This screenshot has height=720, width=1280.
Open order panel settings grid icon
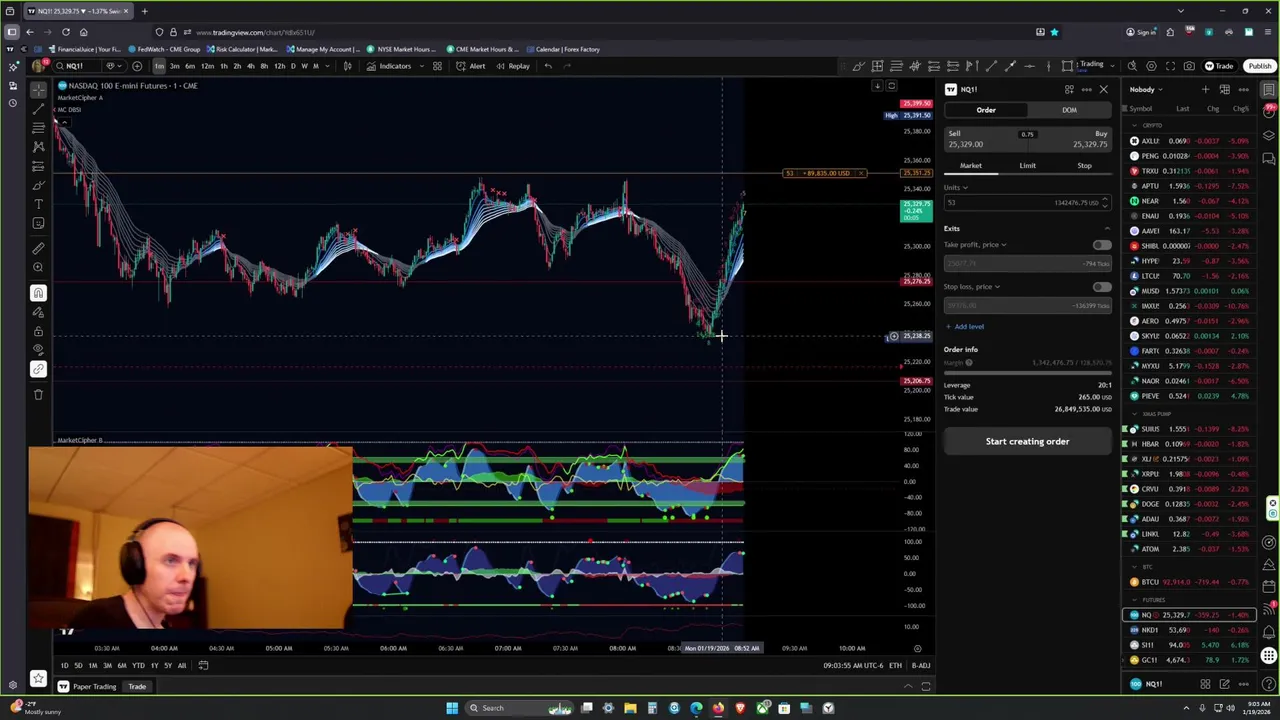click(x=1069, y=89)
